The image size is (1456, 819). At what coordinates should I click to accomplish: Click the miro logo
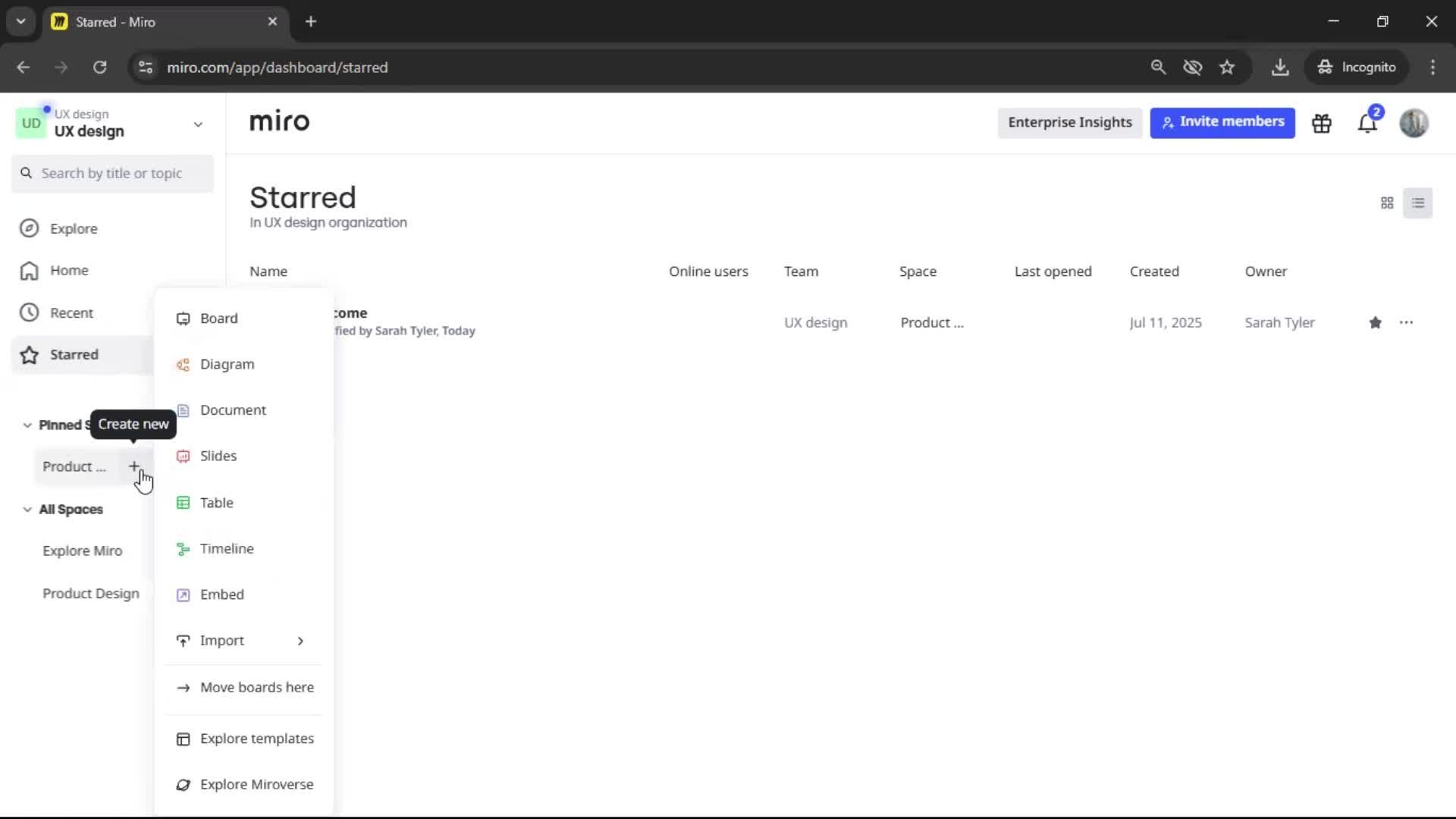(x=280, y=122)
